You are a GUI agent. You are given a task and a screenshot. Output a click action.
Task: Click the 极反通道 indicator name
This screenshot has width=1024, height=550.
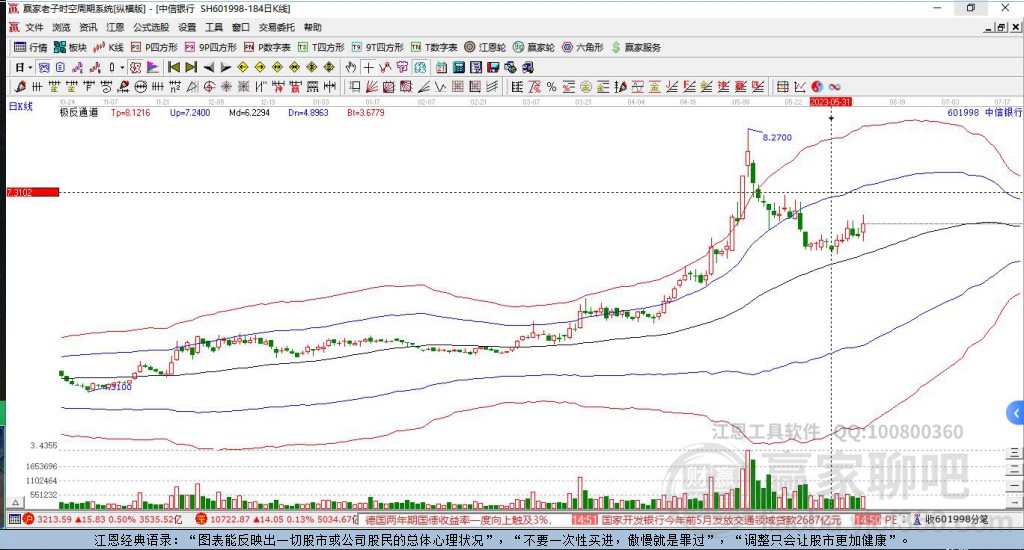point(79,112)
